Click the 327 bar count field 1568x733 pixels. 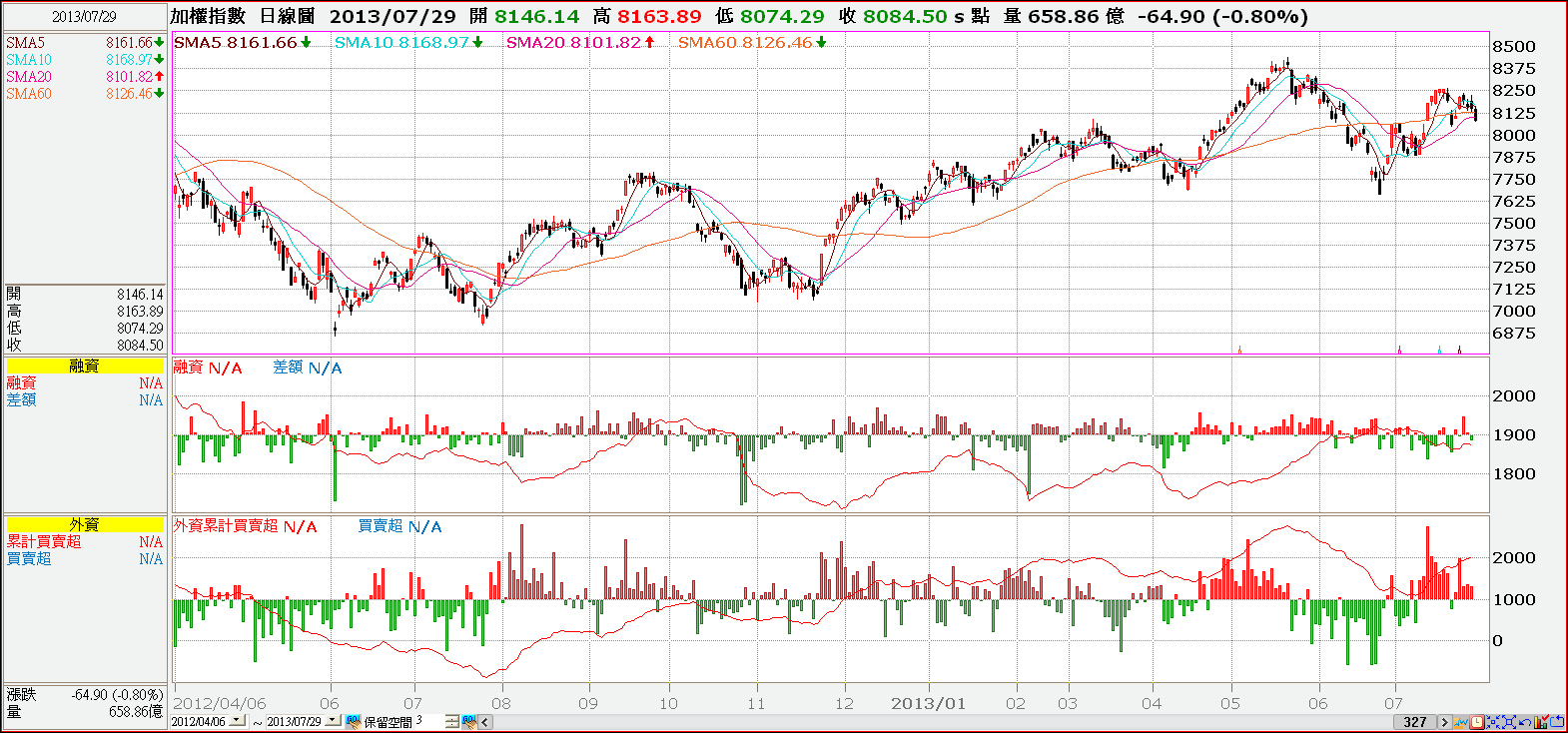click(1415, 722)
